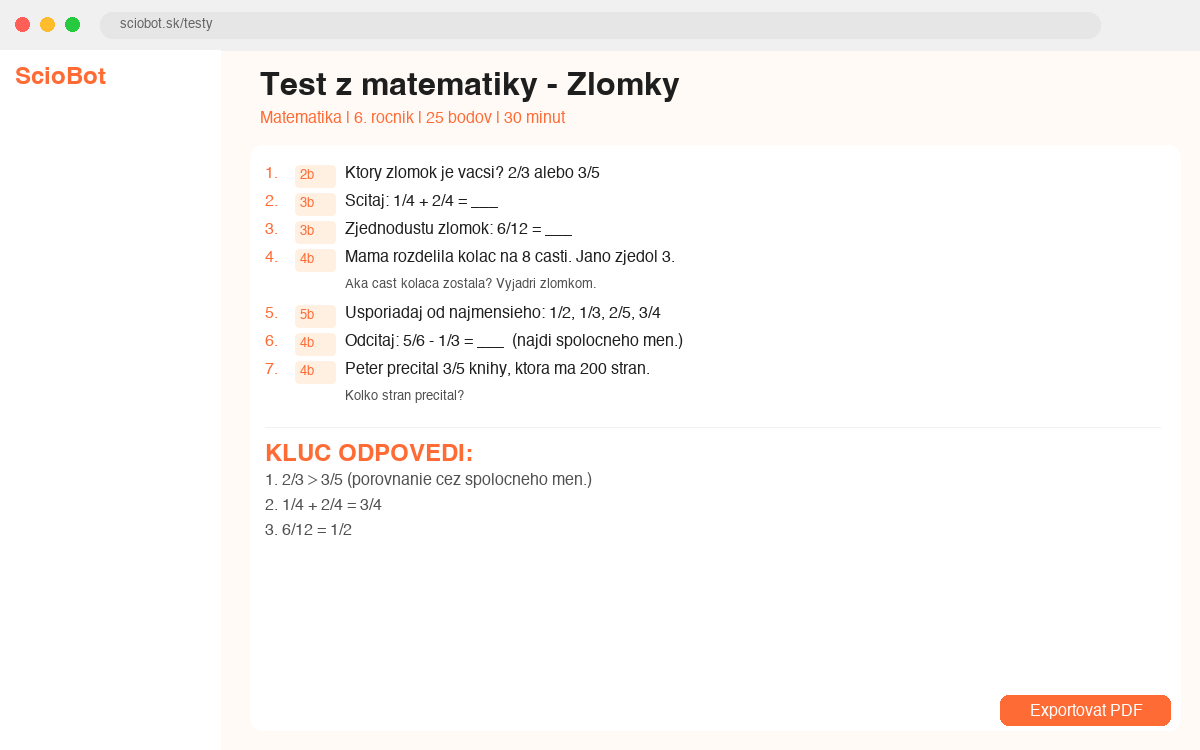Select question number 1 in the list
1200x750 pixels.
point(272,172)
